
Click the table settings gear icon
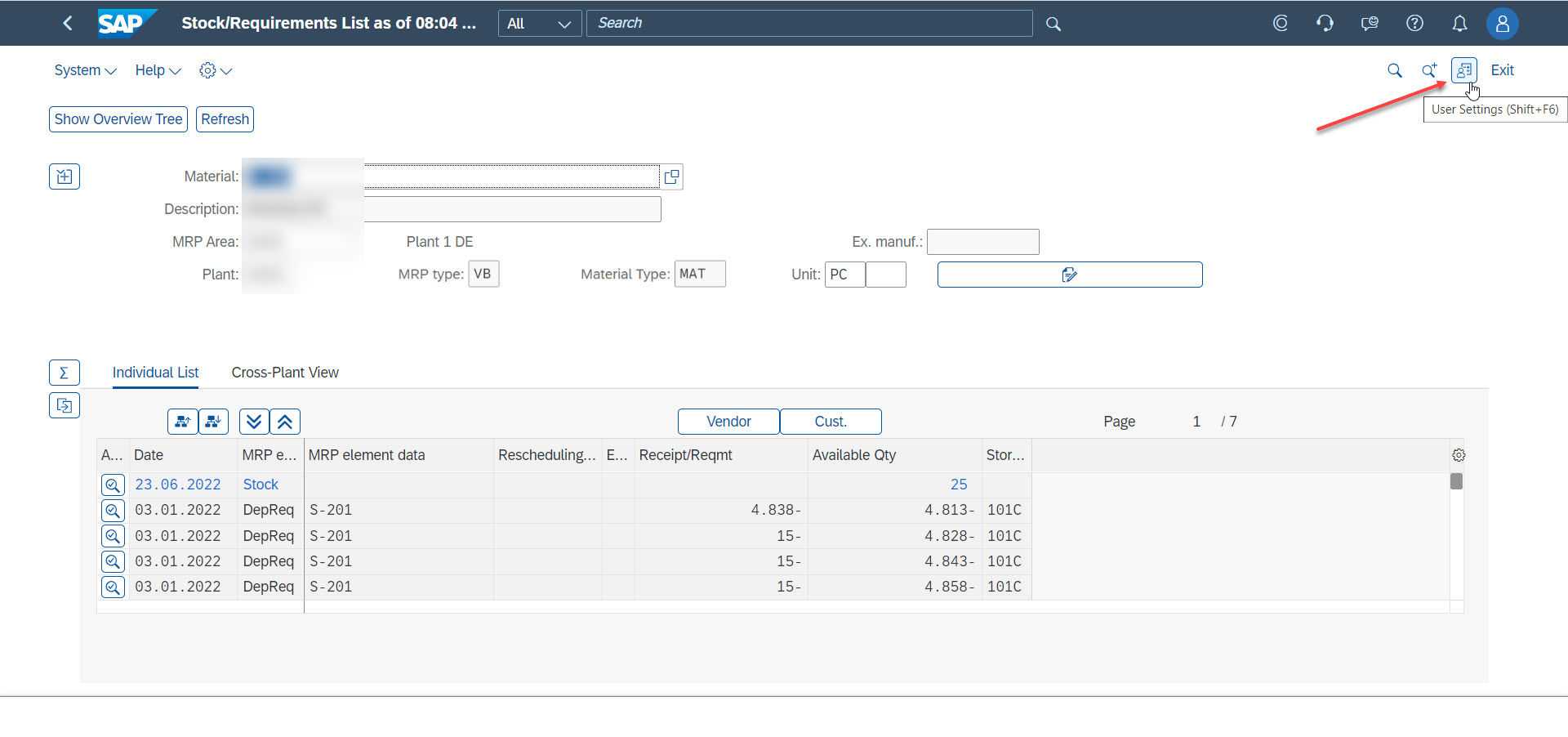[x=1459, y=455]
